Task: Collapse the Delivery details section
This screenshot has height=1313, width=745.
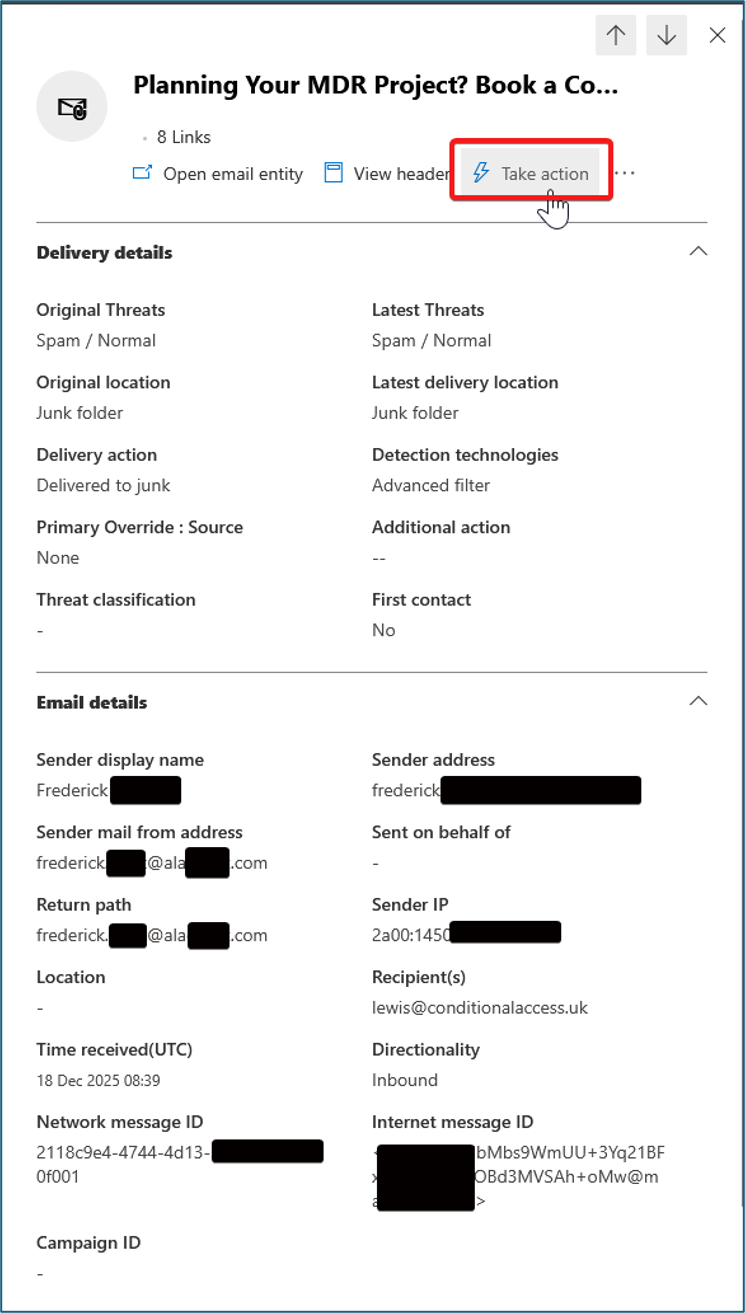Action: pyautogui.click(x=698, y=252)
